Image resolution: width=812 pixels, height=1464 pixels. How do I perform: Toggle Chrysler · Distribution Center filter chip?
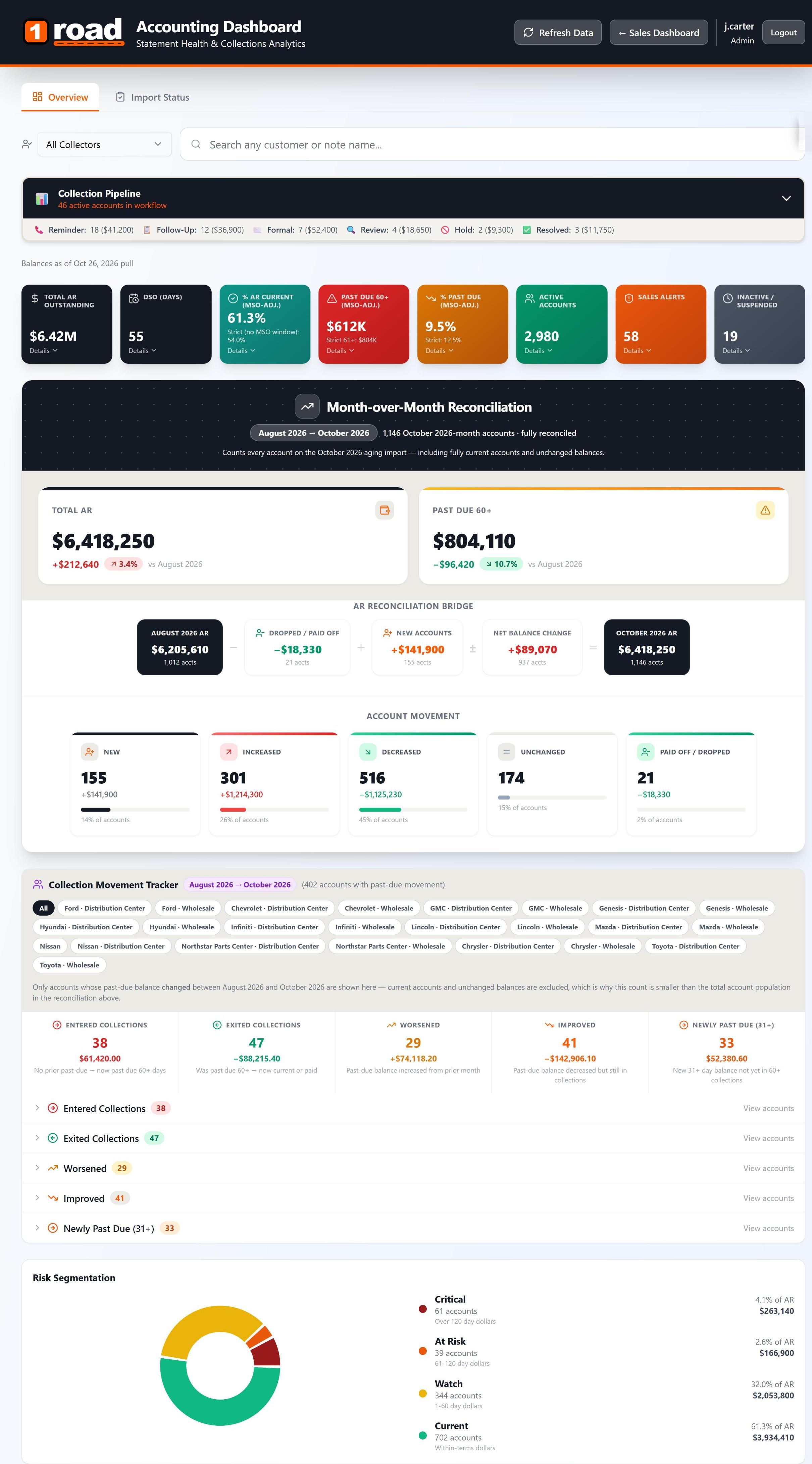point(508,946)
